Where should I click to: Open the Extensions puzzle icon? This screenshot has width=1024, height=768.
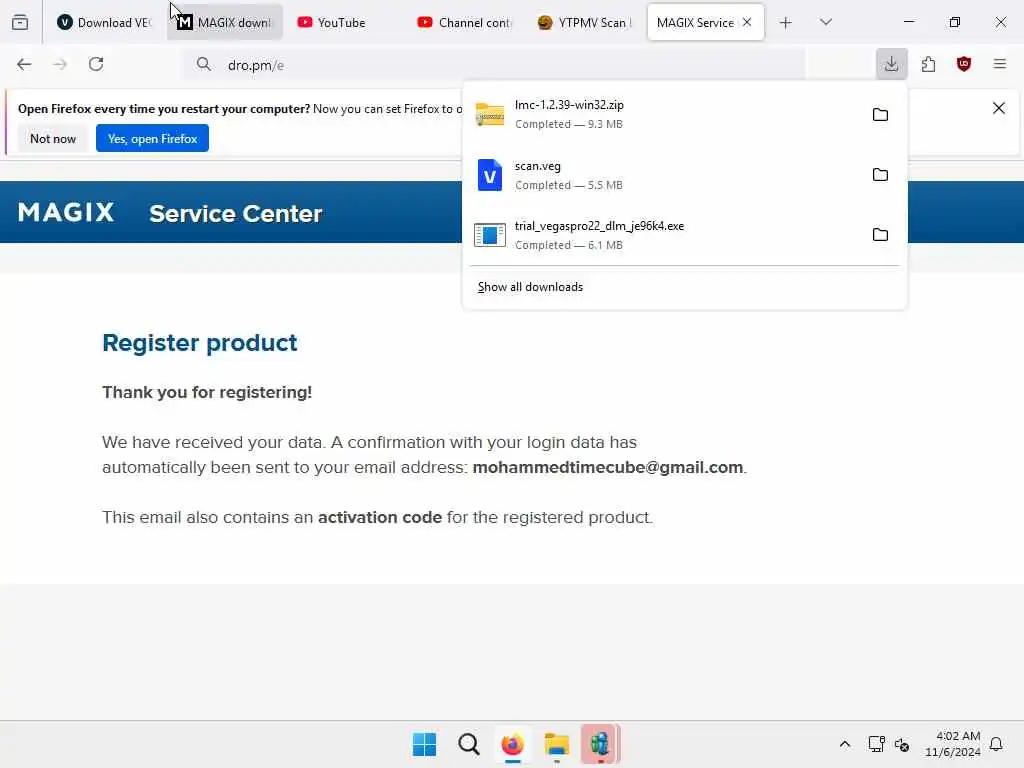coord(928,64)
